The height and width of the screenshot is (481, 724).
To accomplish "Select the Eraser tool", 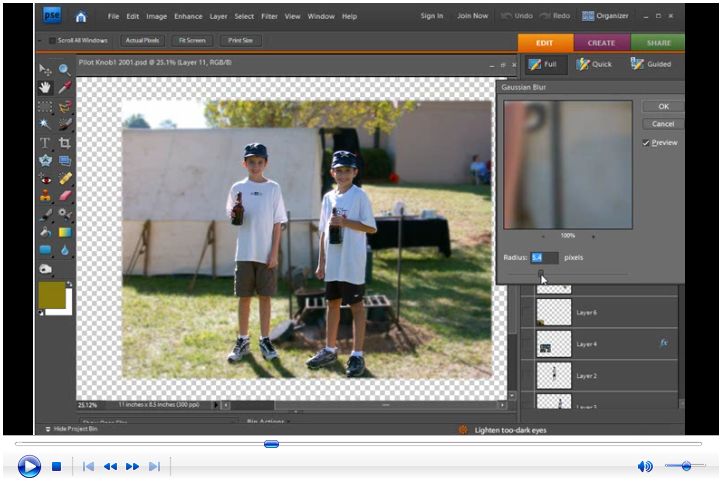I will click(x=65, y=196).
